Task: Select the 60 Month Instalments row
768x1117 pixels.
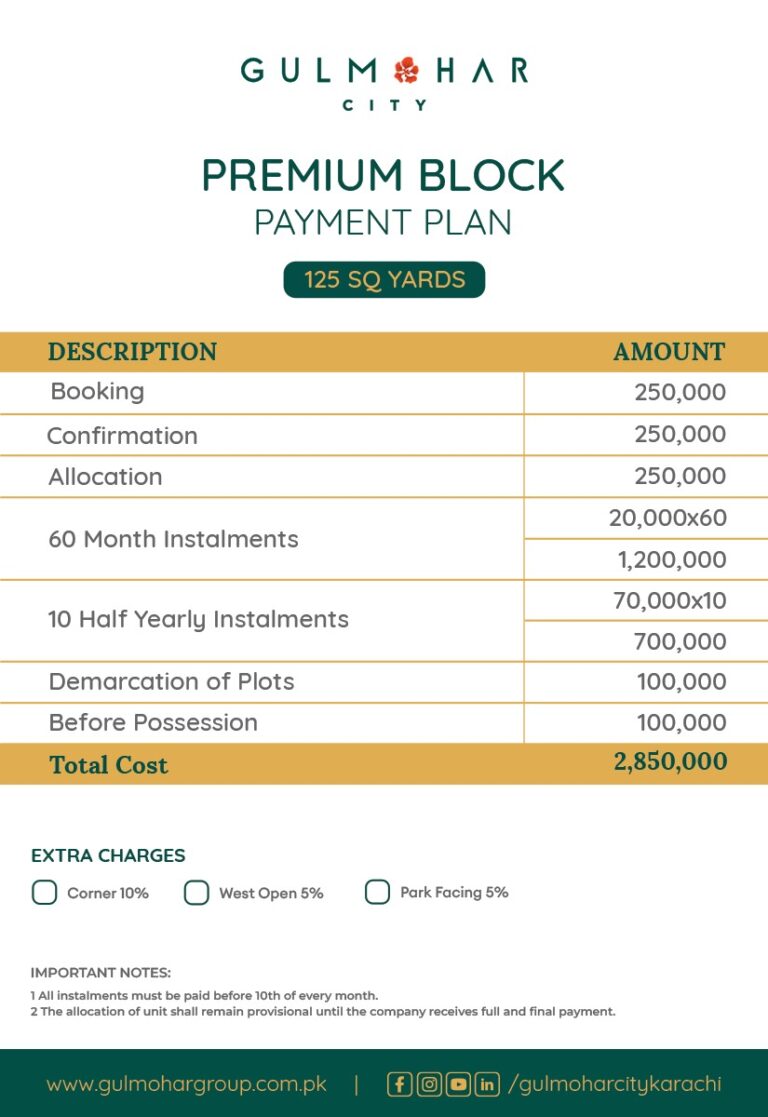Action: (173, 539)
